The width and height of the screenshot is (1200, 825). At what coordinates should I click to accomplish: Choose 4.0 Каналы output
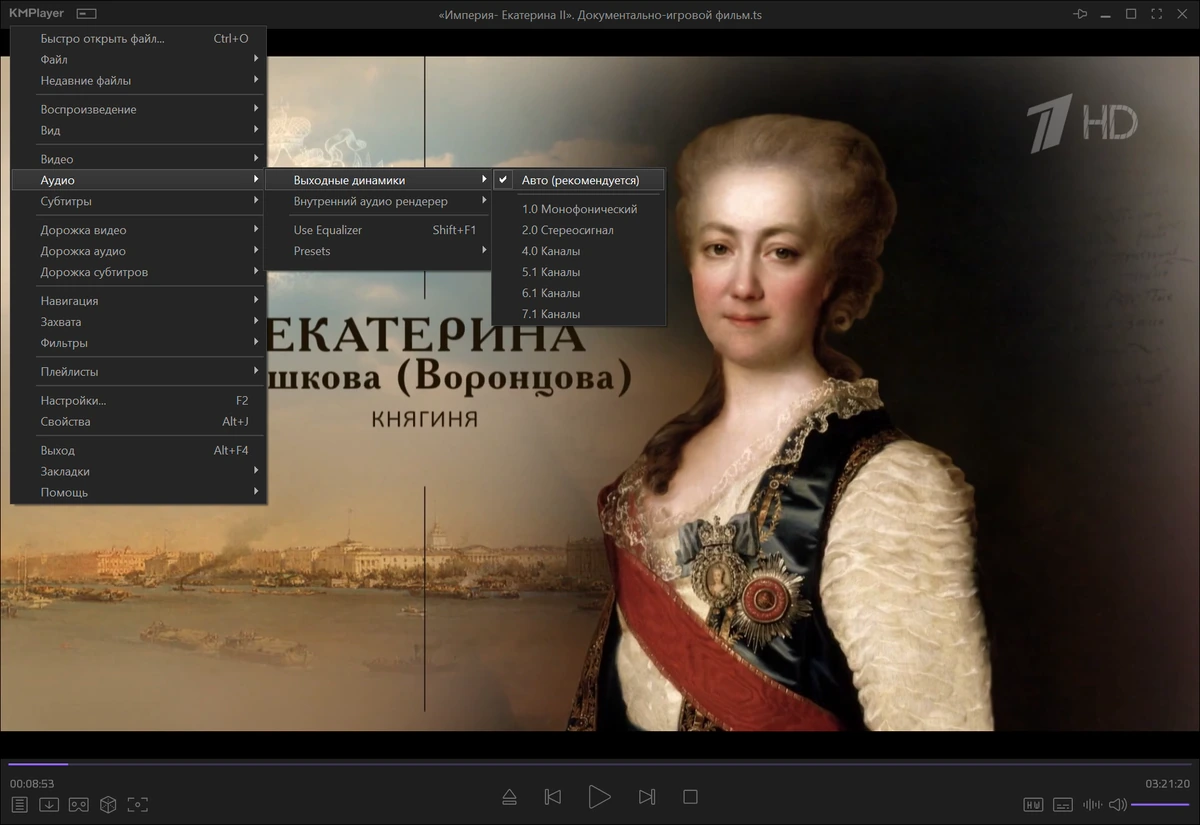(579, 251)
